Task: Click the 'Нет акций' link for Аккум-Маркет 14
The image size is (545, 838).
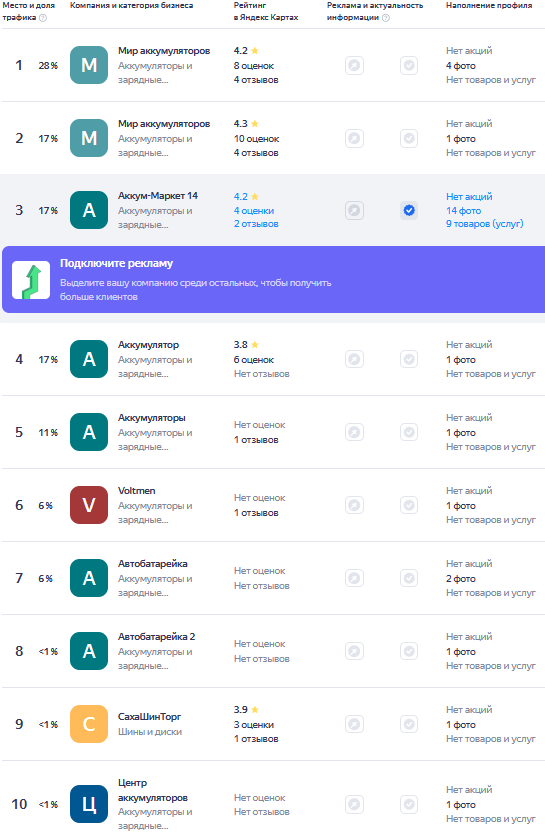Action: tap(469, 197)
